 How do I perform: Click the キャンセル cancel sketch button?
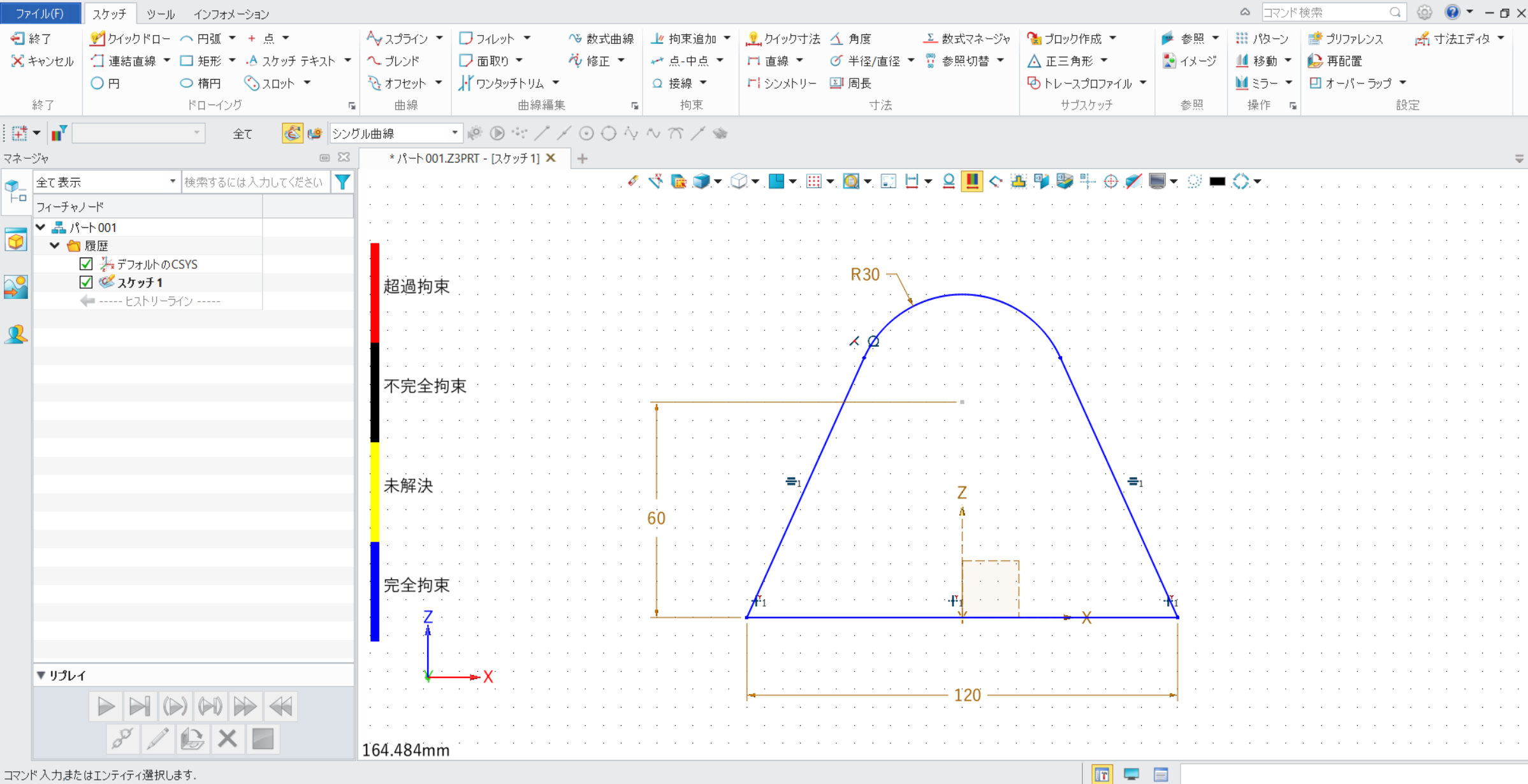pos(43,61)
